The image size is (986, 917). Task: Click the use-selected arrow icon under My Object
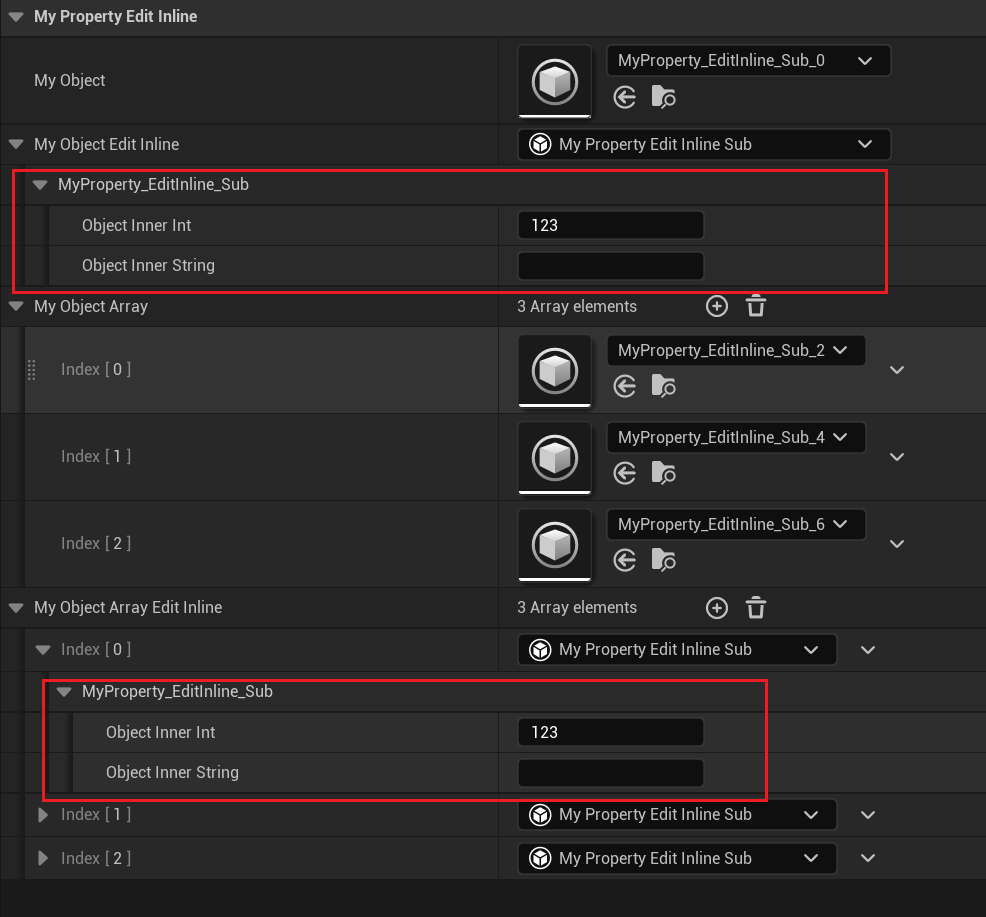coord(625,97)
